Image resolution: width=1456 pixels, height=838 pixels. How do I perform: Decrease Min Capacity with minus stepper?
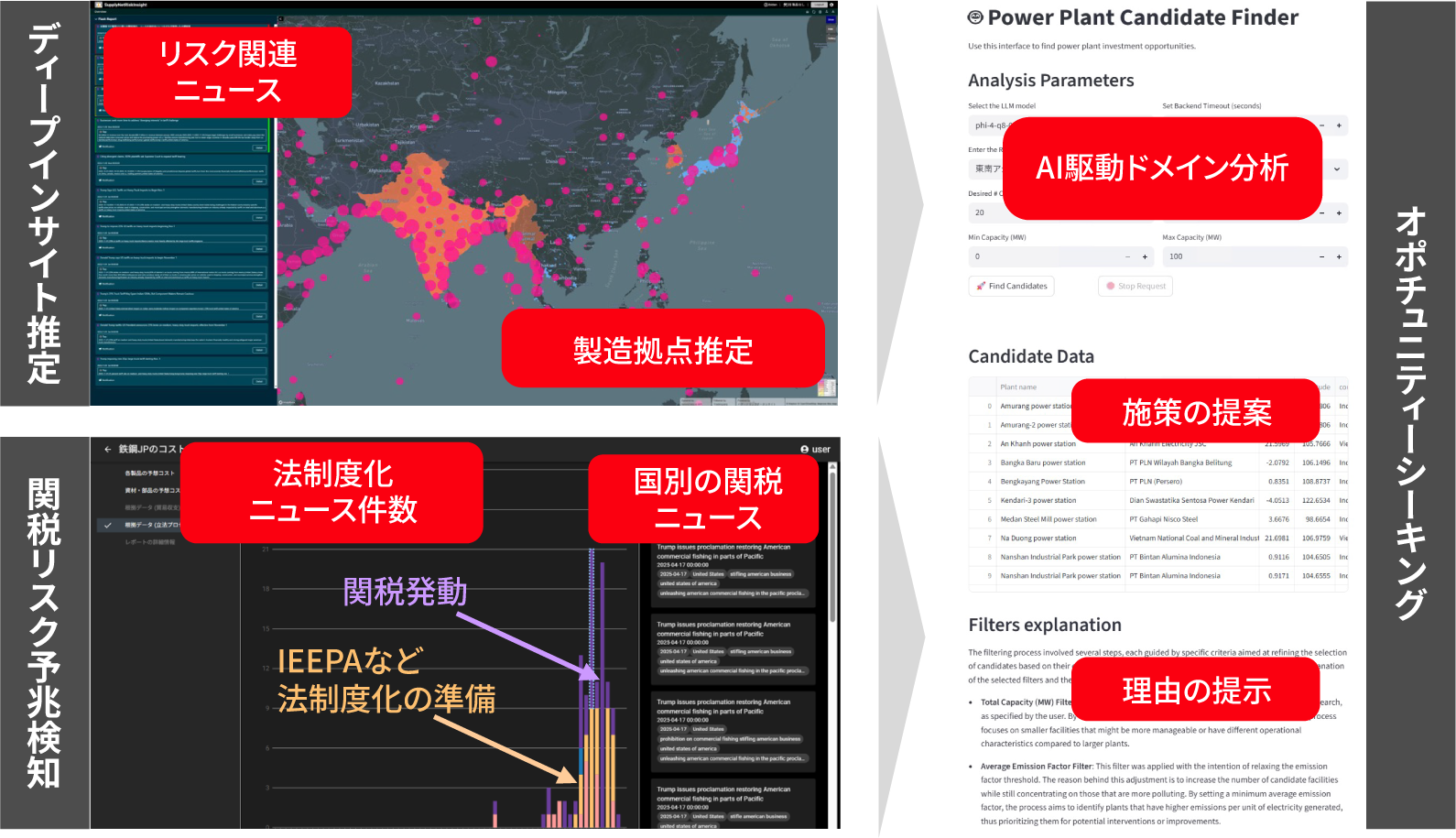click(1128, 257)
